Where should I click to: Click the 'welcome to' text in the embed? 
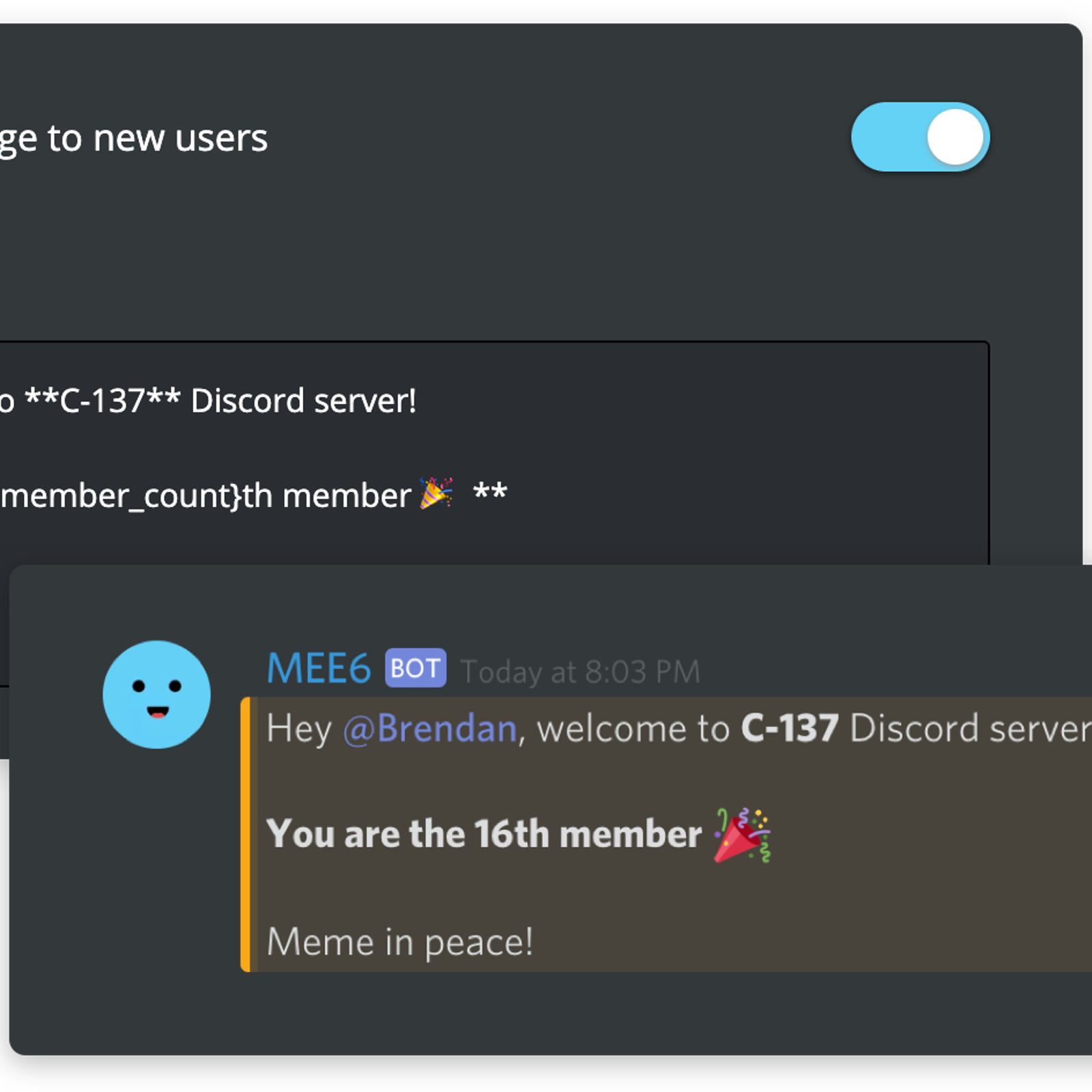tap(633, 729)
